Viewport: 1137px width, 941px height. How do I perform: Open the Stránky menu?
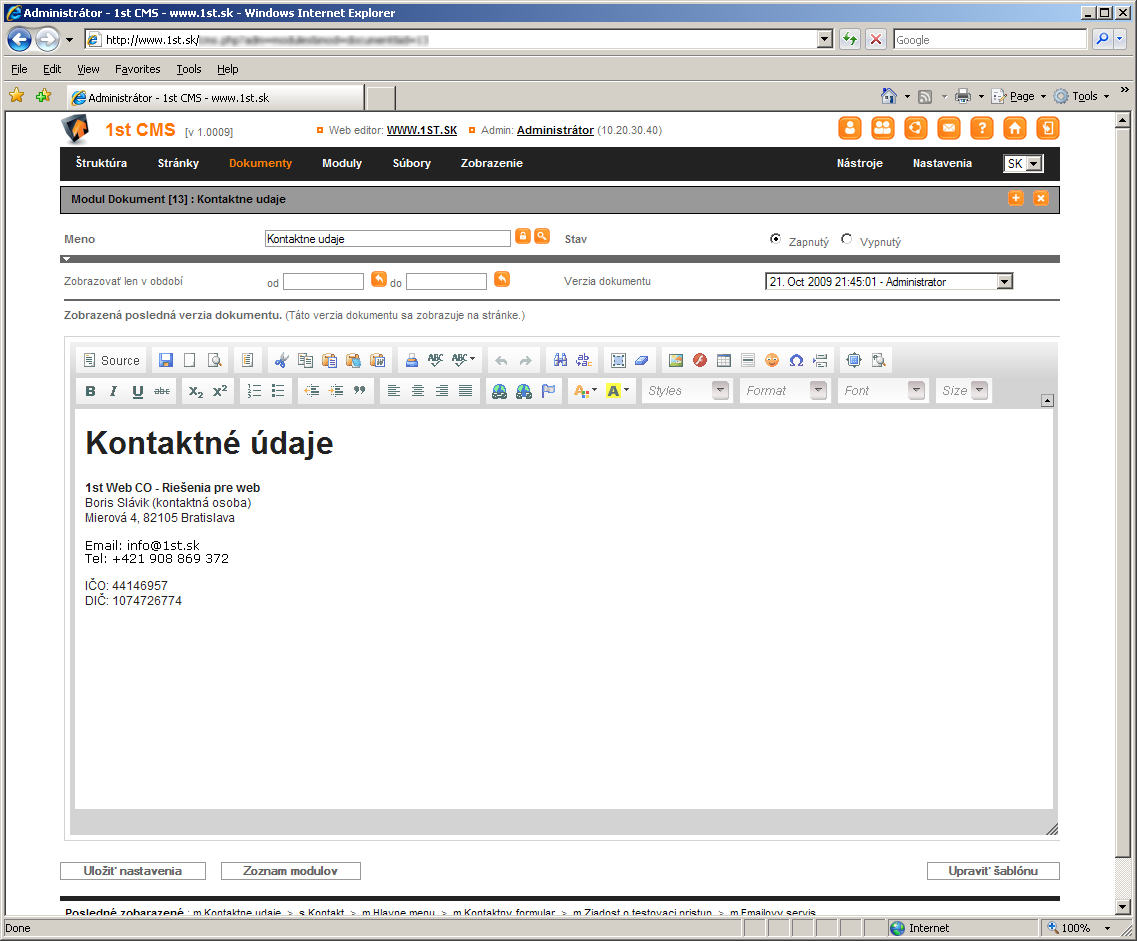[178, 163]
